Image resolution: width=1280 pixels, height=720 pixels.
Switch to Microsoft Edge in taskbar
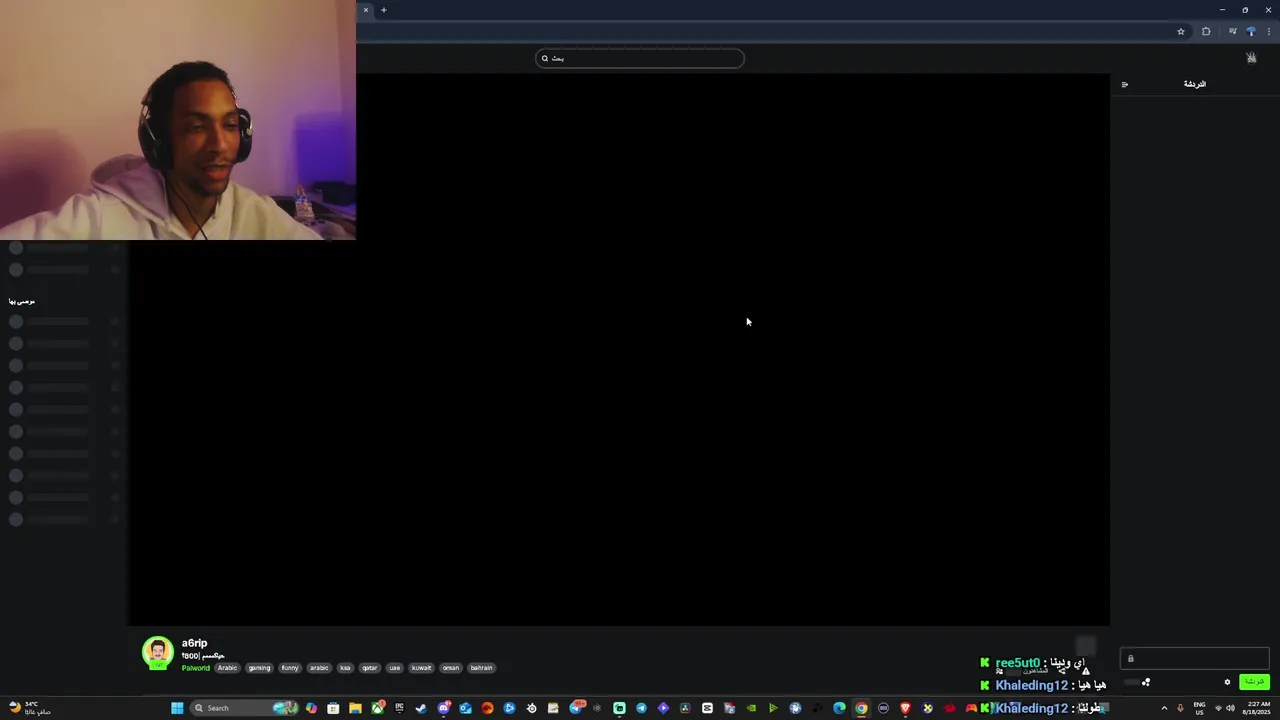(839, 708)
